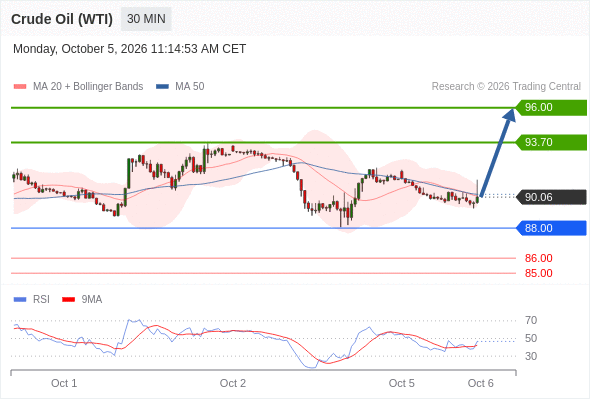Click the RSI 30 axis value
Viewport: 590px width, 400px height.
531,356
